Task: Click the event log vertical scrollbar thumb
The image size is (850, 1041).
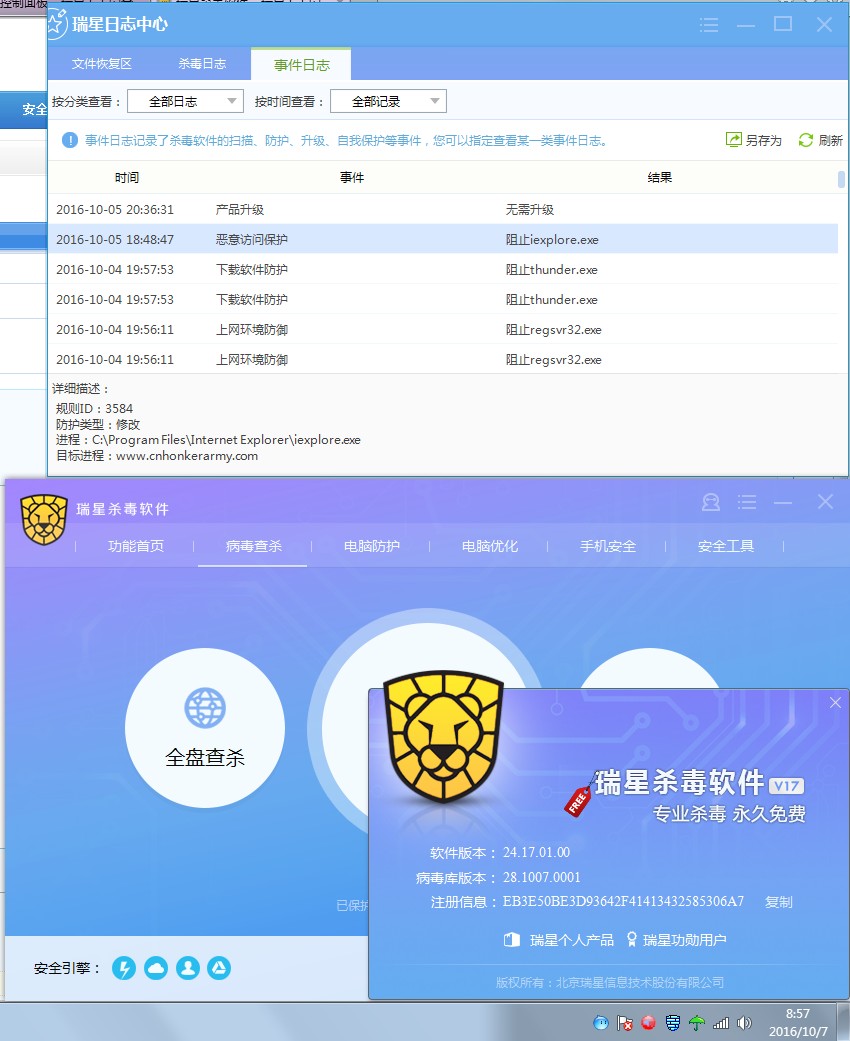Action: coord(841,179)
